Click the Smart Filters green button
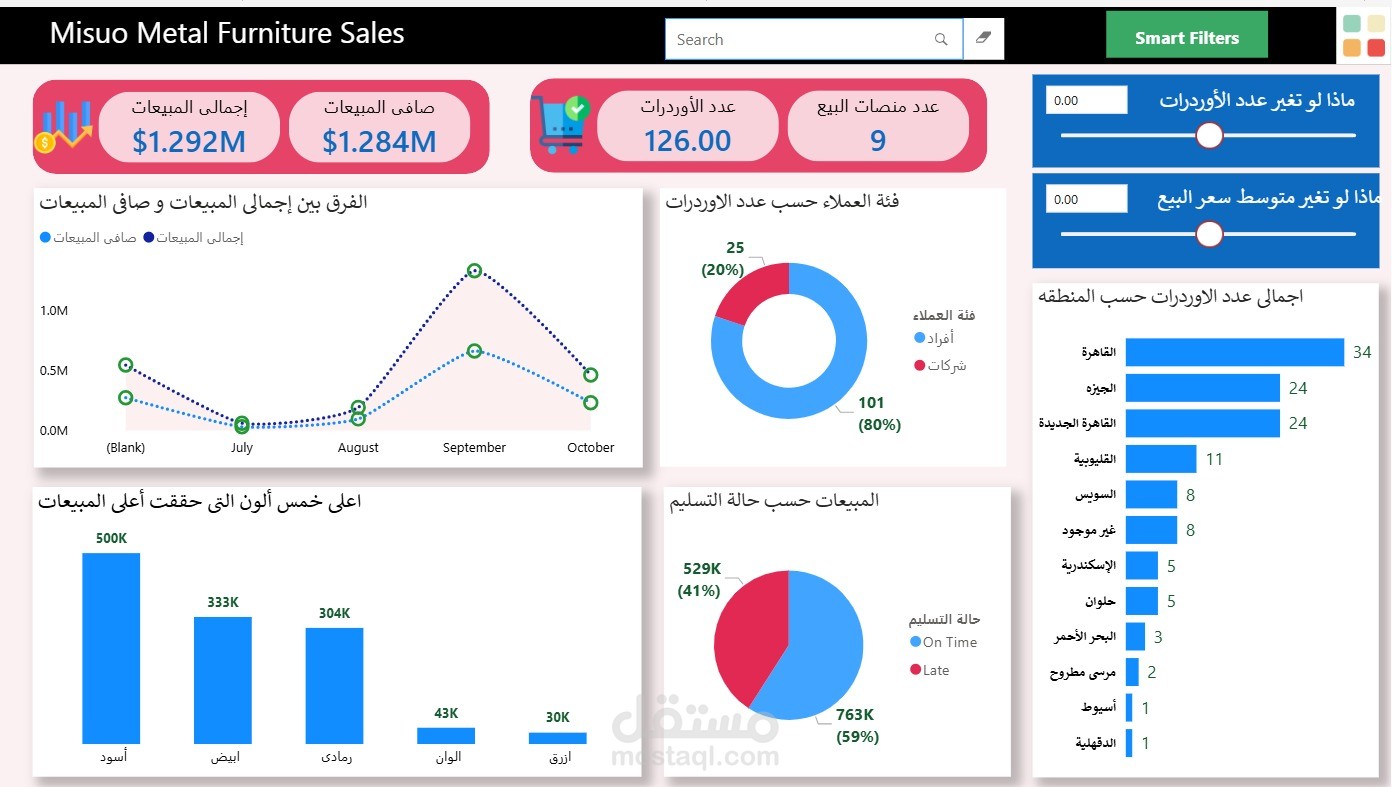 coord(1186,34)
